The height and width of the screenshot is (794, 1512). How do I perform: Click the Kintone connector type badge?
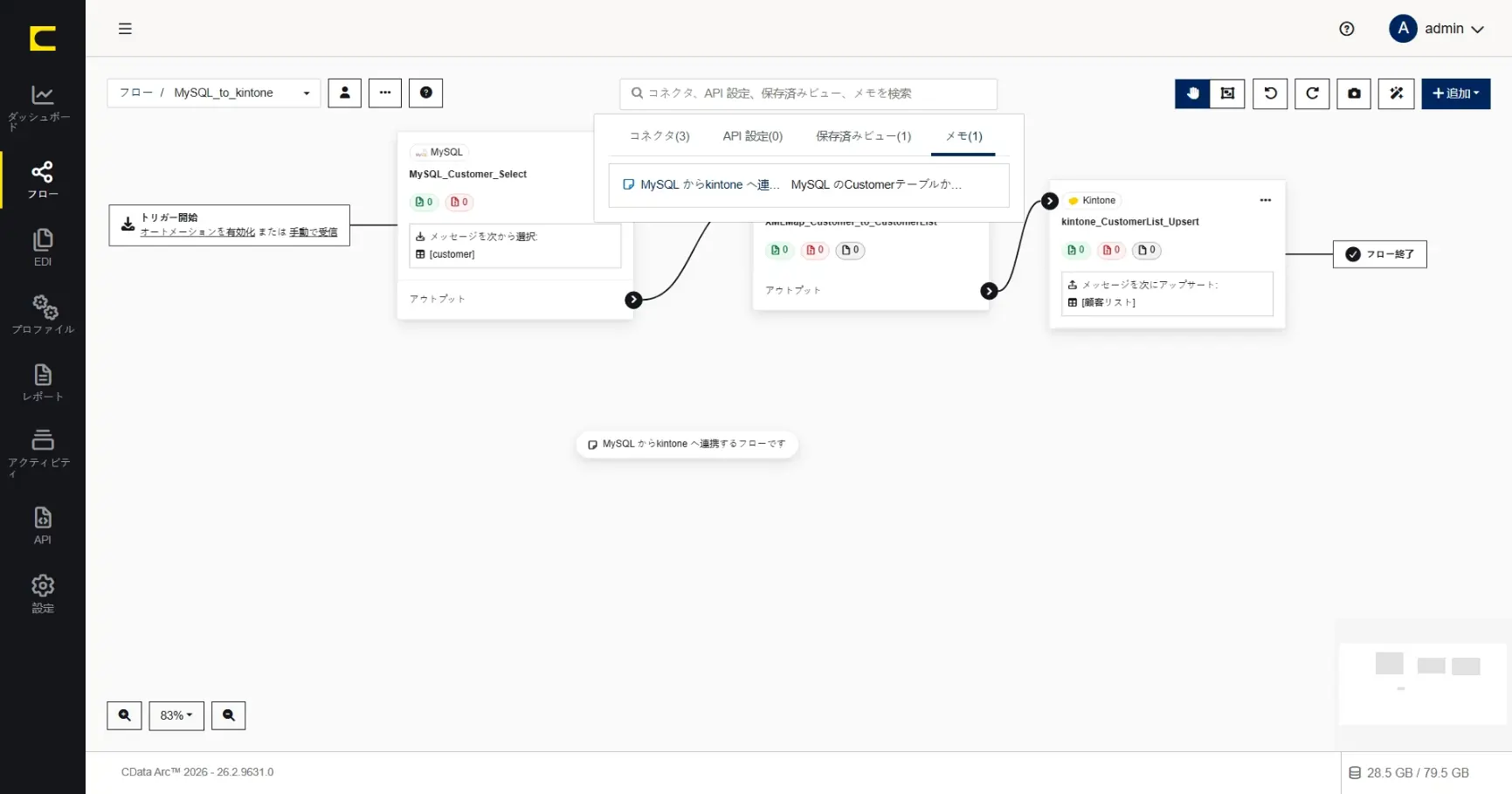pos(1092,200)
